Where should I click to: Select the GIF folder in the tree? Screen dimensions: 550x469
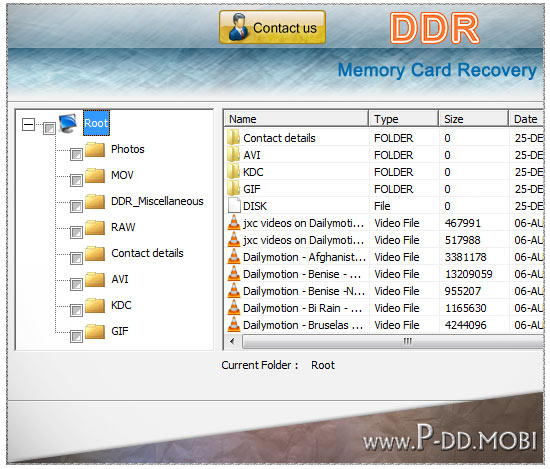pos(120,331)
